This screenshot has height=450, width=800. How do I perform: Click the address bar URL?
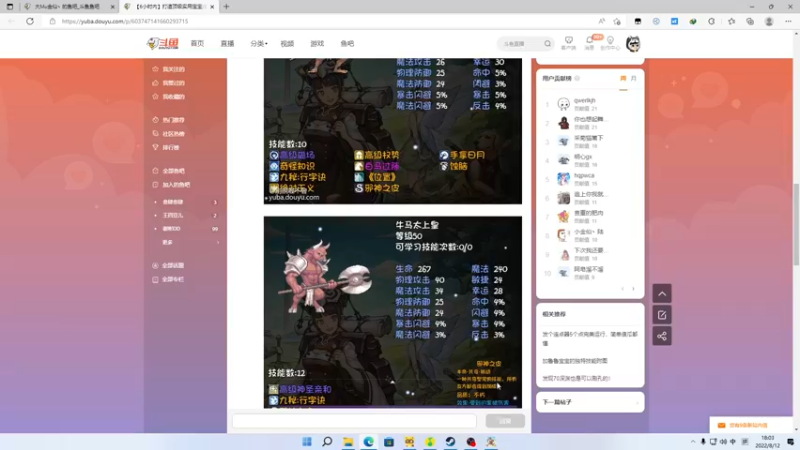pos(125,21)
